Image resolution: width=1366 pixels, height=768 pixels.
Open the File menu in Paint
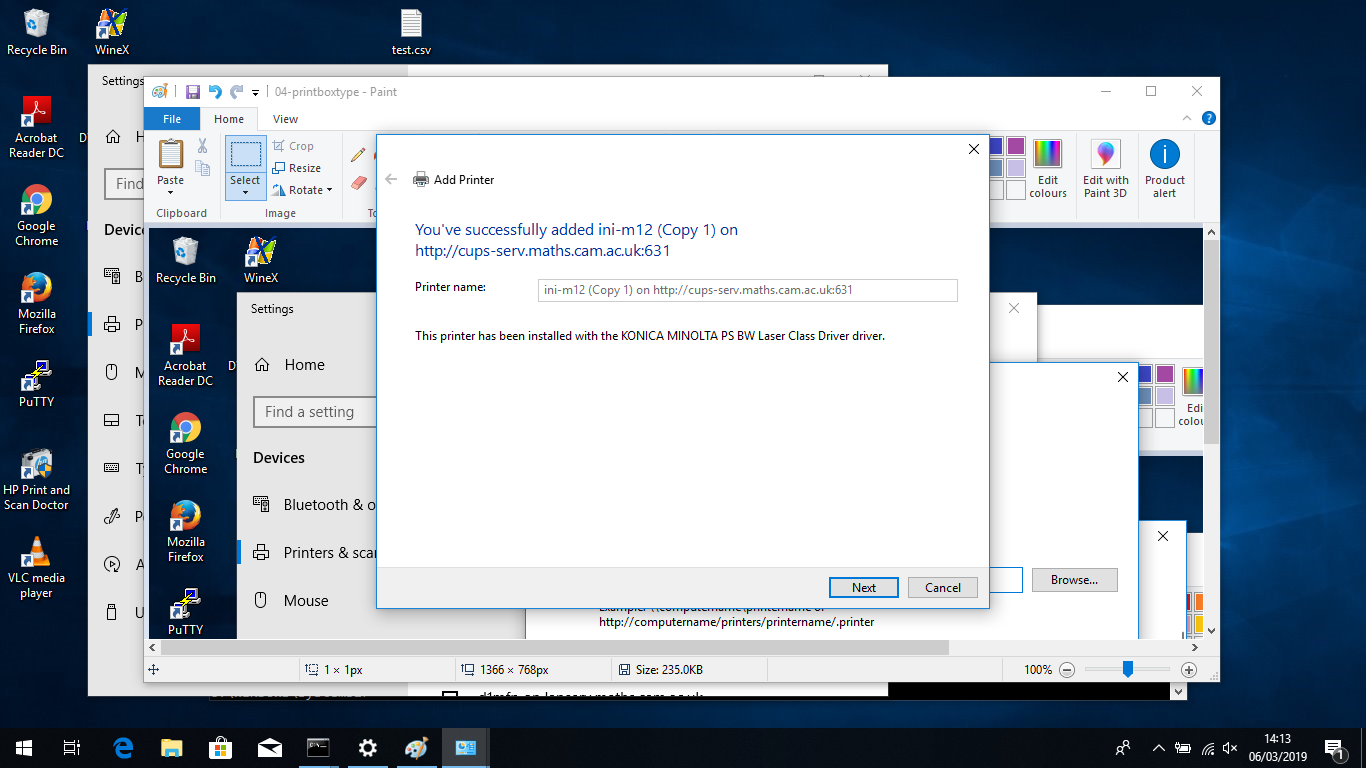[172, 119]
